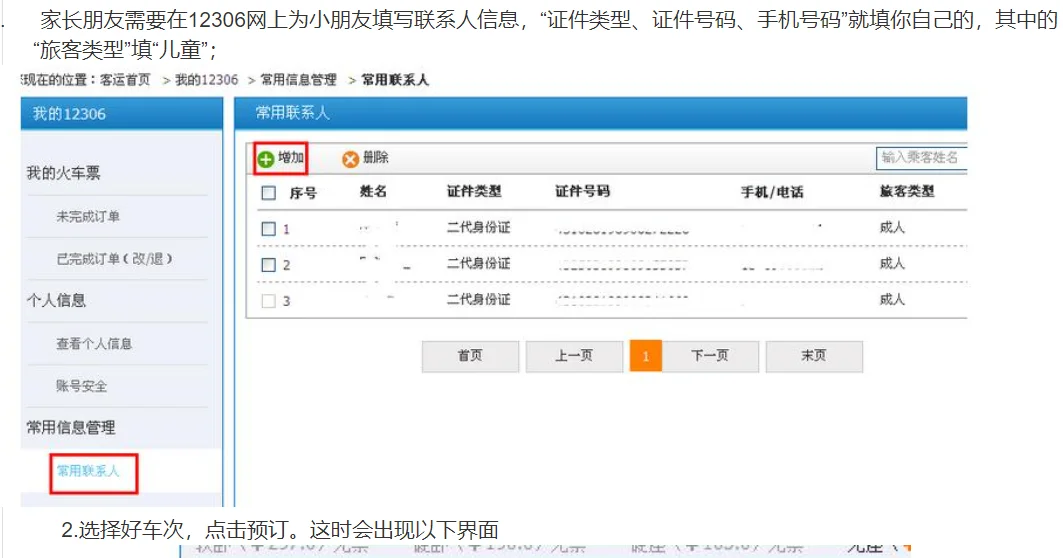Click the 证件类型 column header

point(474,192)
